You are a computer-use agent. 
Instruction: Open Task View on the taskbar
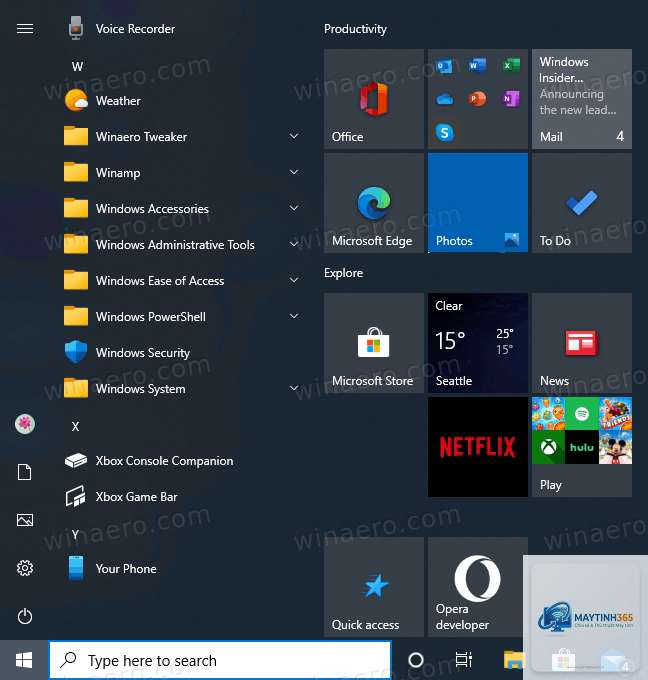click(464, 660)
